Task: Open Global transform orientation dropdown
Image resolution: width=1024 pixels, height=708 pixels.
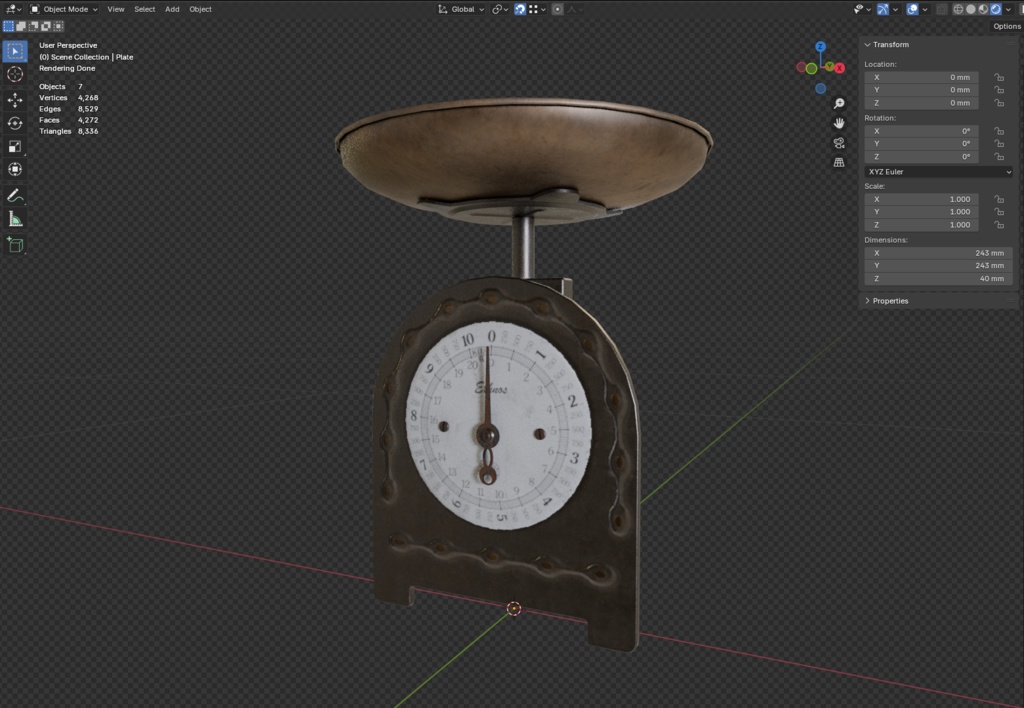Action: pyautogui.click(x=461, y=9)
